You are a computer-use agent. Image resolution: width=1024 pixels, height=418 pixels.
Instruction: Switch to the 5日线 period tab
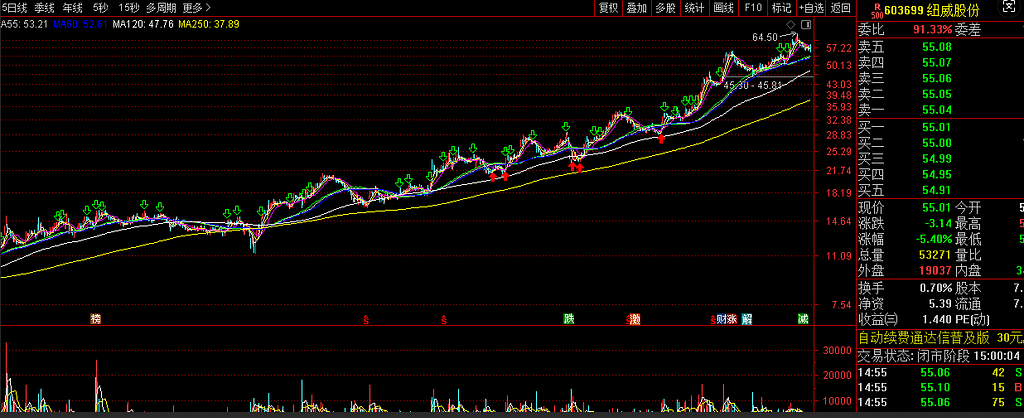coord(15,8)
